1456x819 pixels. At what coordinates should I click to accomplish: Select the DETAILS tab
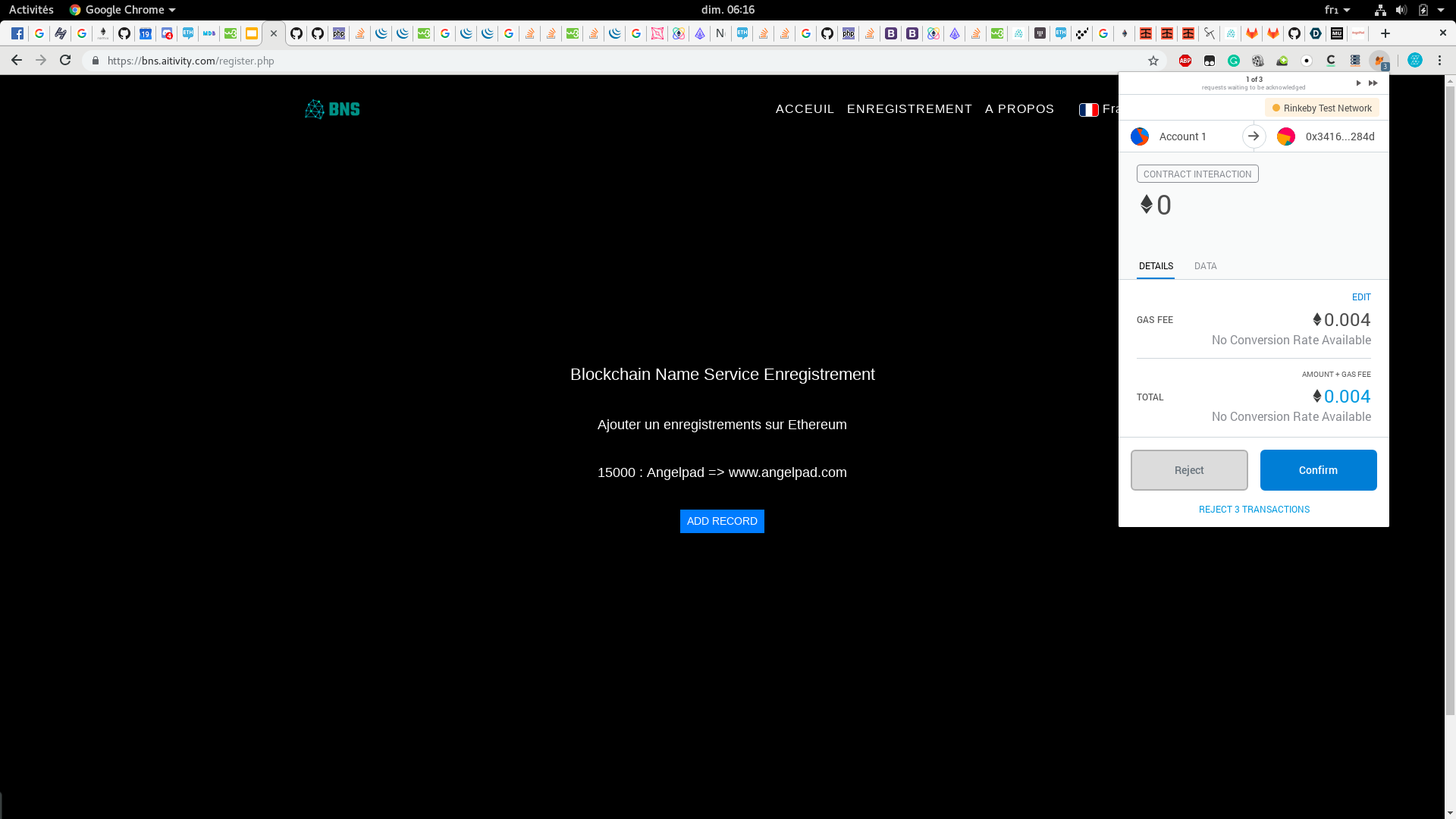[1156, 266]
